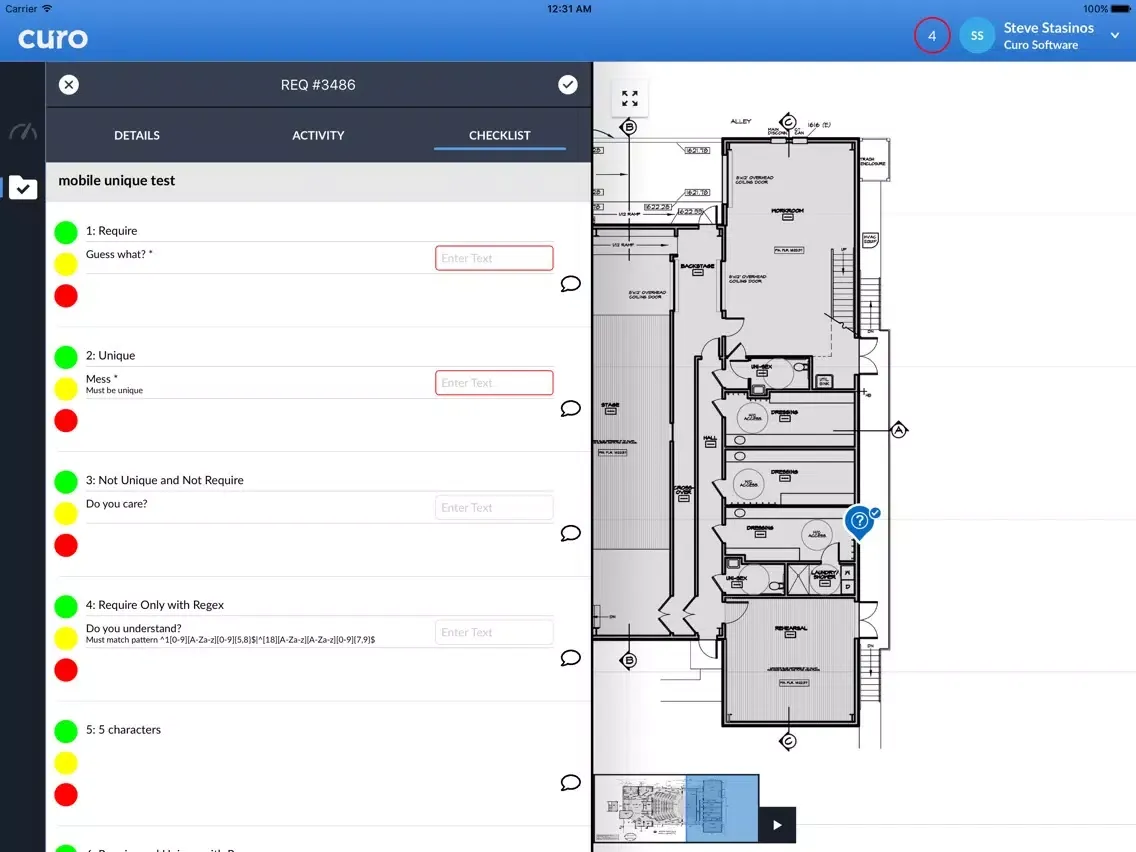Click the '2: Unique' item label
Screen dimensions: 1136x852
click(110, 355)
